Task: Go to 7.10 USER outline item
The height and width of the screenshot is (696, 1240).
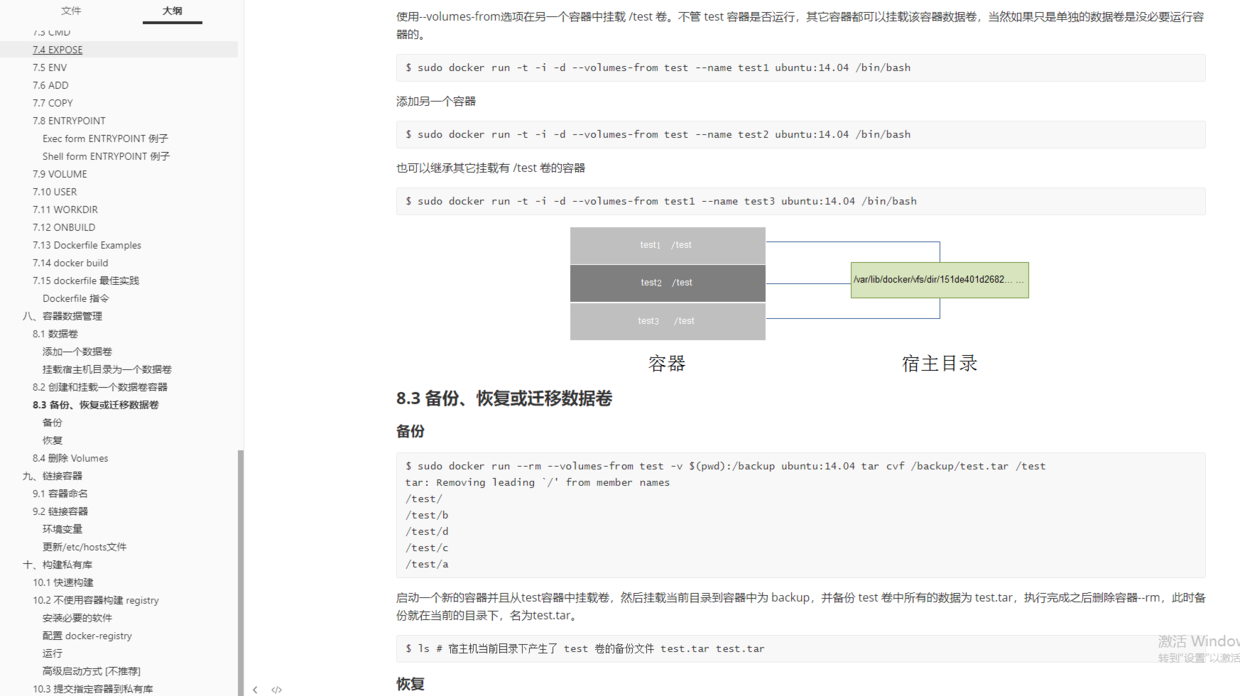Action: pos(54,192)
